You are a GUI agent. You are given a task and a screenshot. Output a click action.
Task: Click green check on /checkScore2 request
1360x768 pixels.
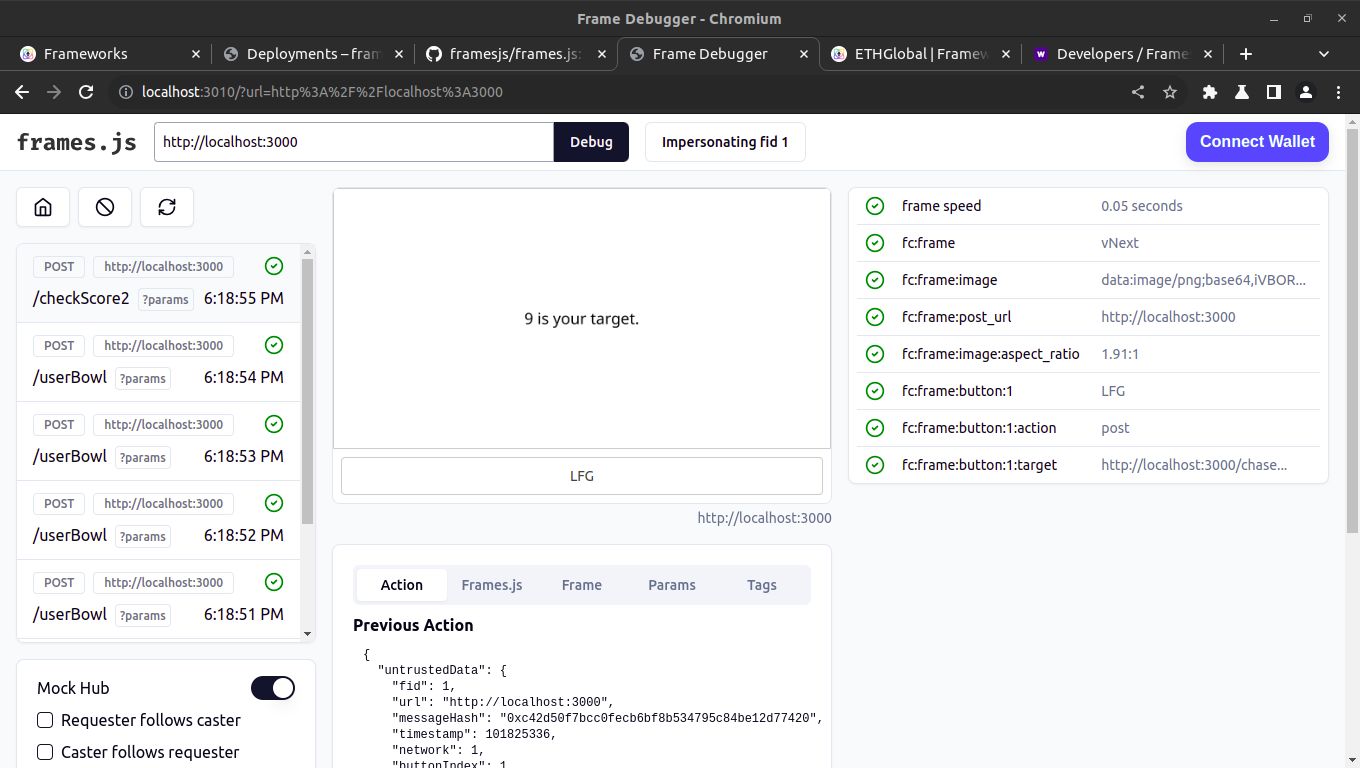[274, 266]
